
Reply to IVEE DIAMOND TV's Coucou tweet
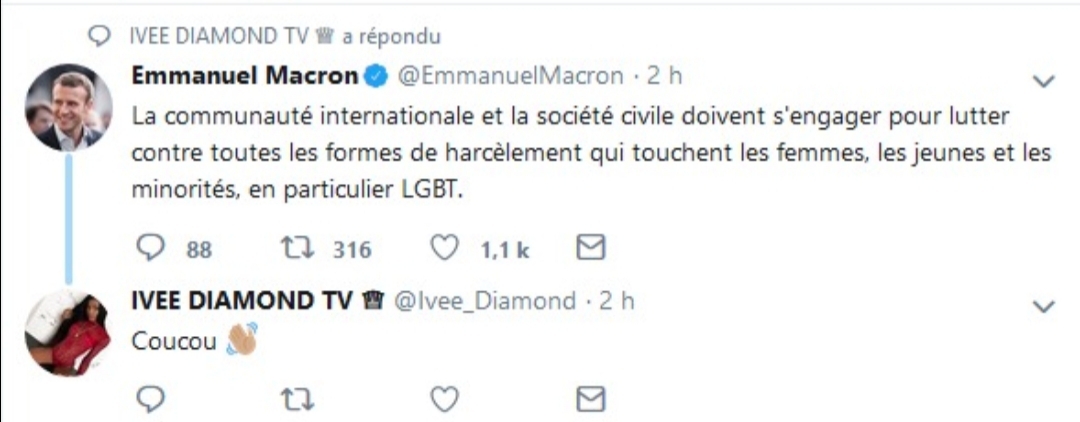[x=151, y=397]
